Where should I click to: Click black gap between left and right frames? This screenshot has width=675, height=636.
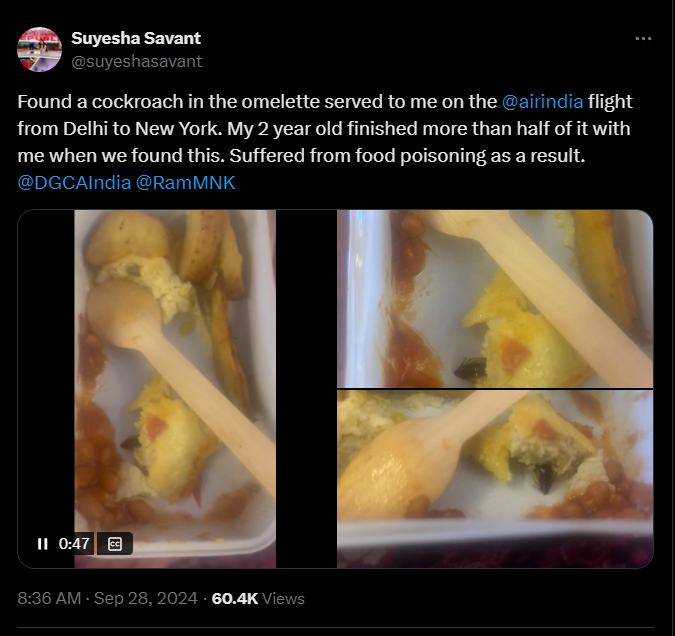click(306, 390)
